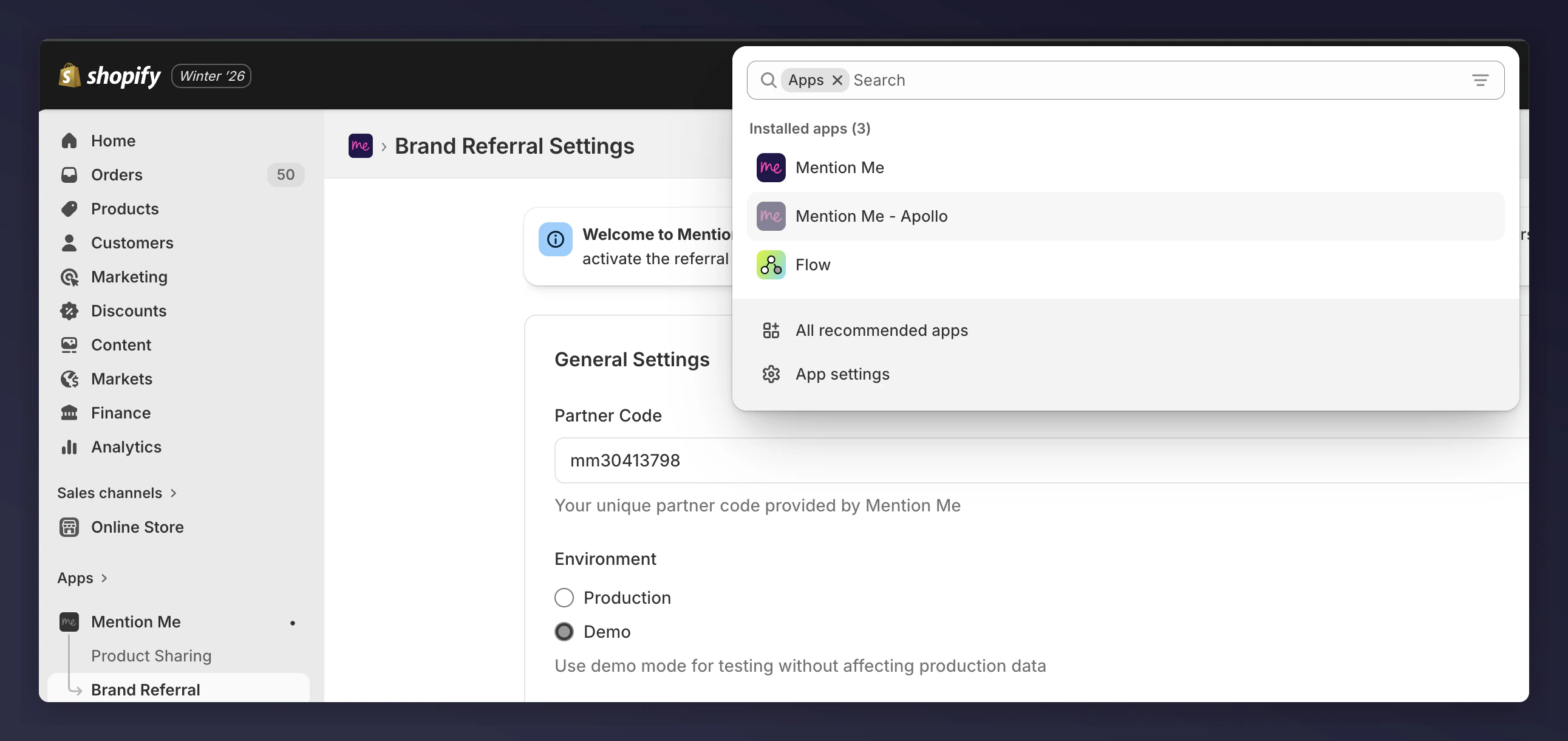
Task: Click the Partner Code input field
Action: [x=1041, y=460]
